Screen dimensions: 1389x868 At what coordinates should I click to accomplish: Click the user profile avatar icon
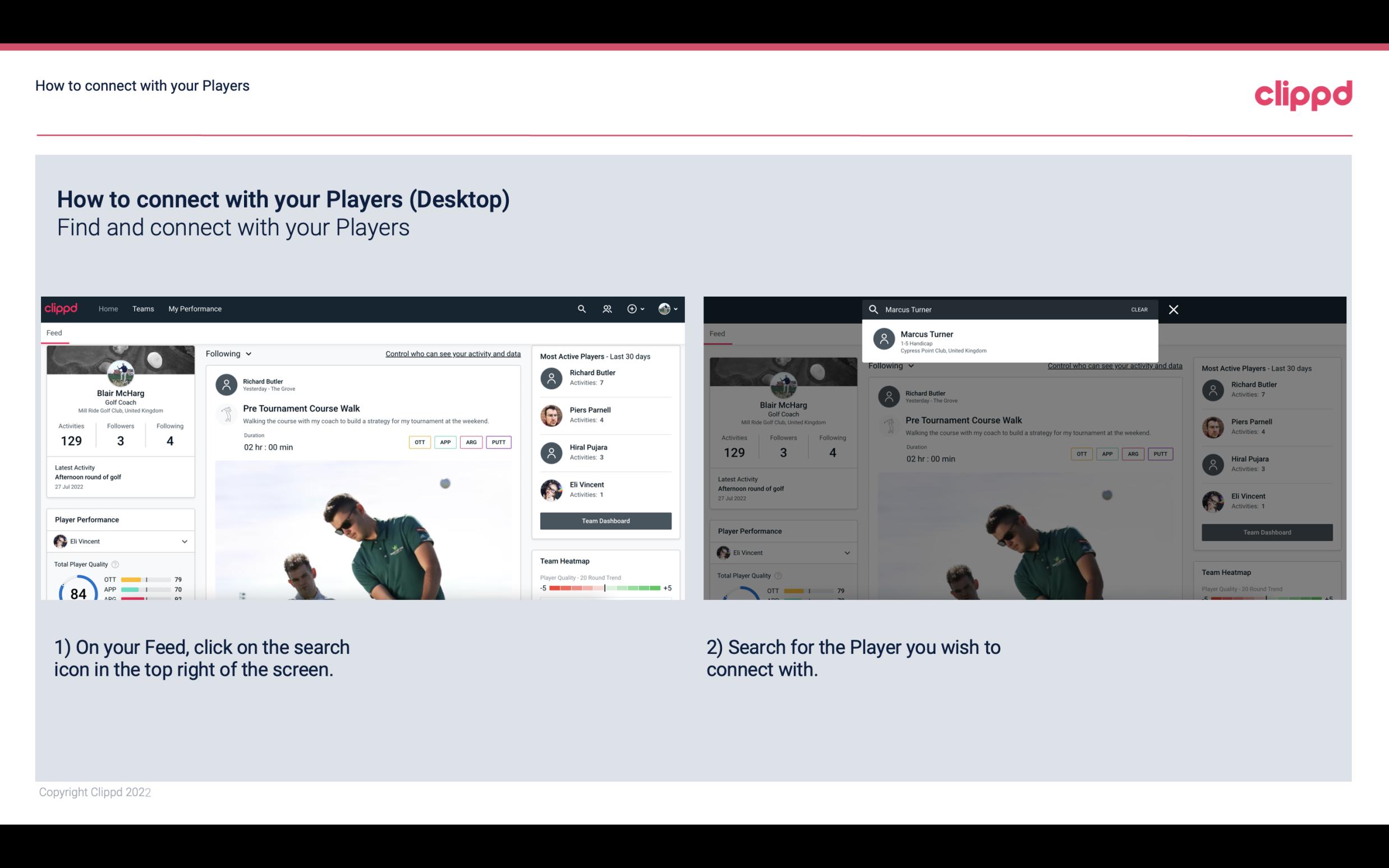[x=665, y=309]
